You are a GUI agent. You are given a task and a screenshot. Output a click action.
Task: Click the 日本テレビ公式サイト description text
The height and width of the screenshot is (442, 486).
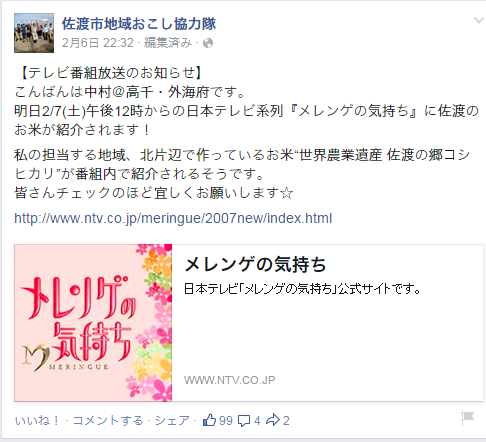coord(302,289)
